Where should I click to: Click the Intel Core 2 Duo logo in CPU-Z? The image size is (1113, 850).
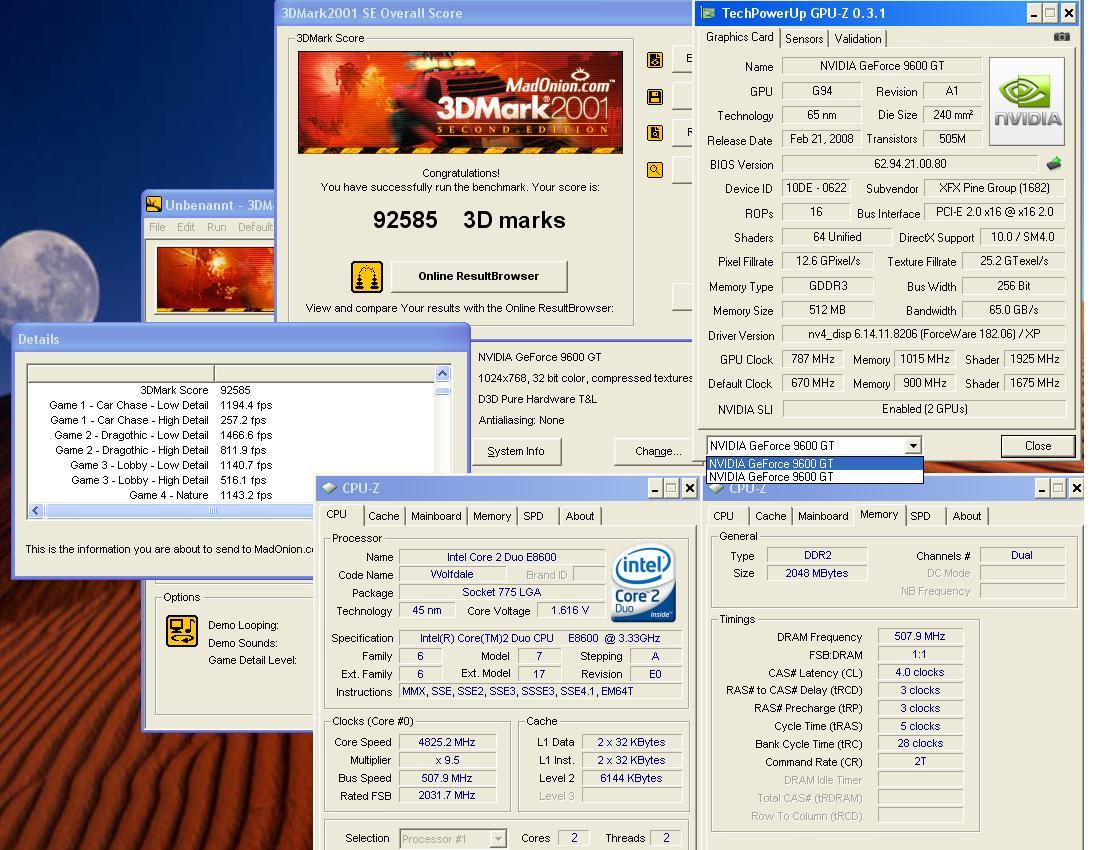[643, 583]
